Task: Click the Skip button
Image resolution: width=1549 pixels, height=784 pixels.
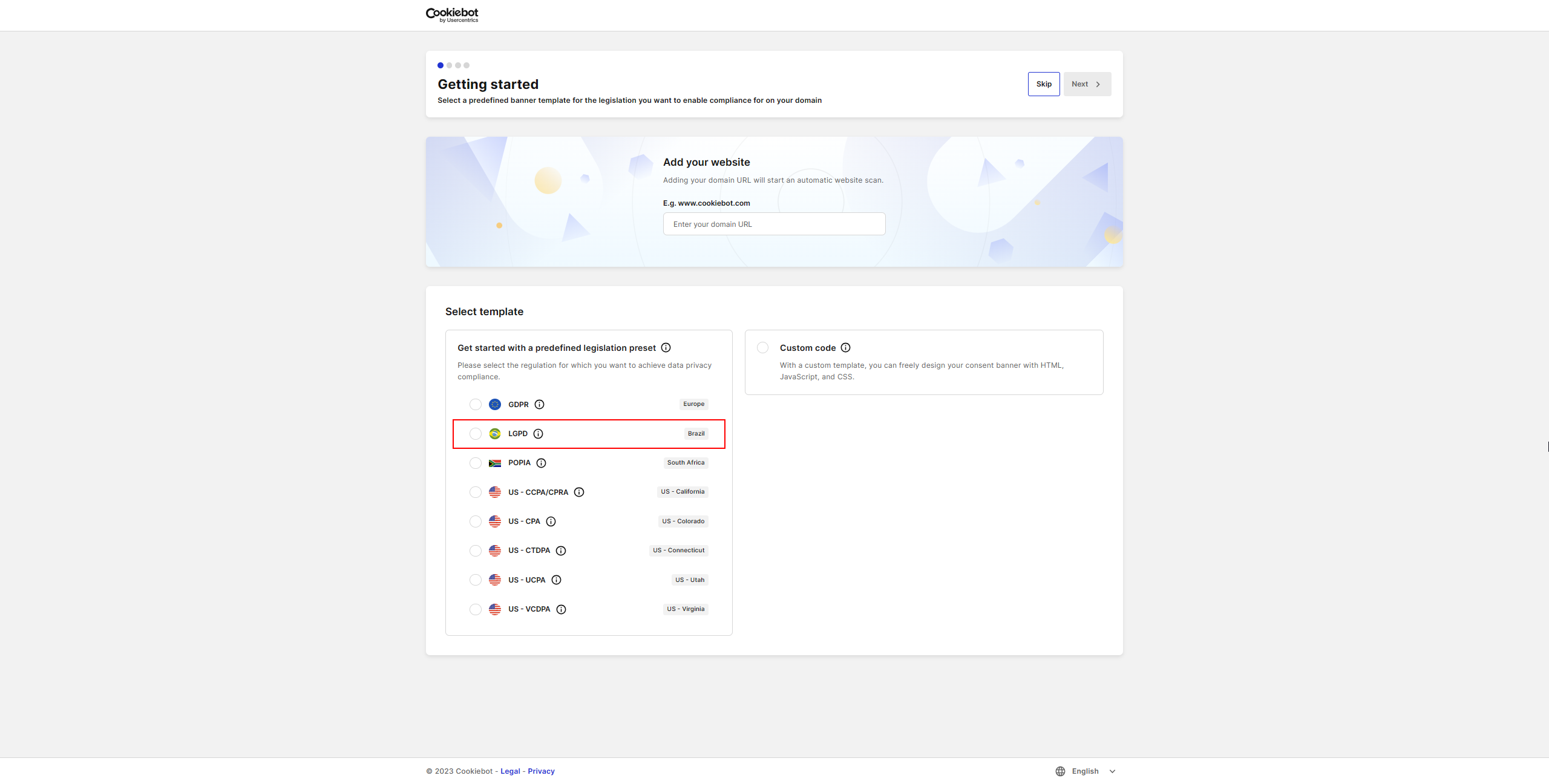Action: [x=1044, y=84]
